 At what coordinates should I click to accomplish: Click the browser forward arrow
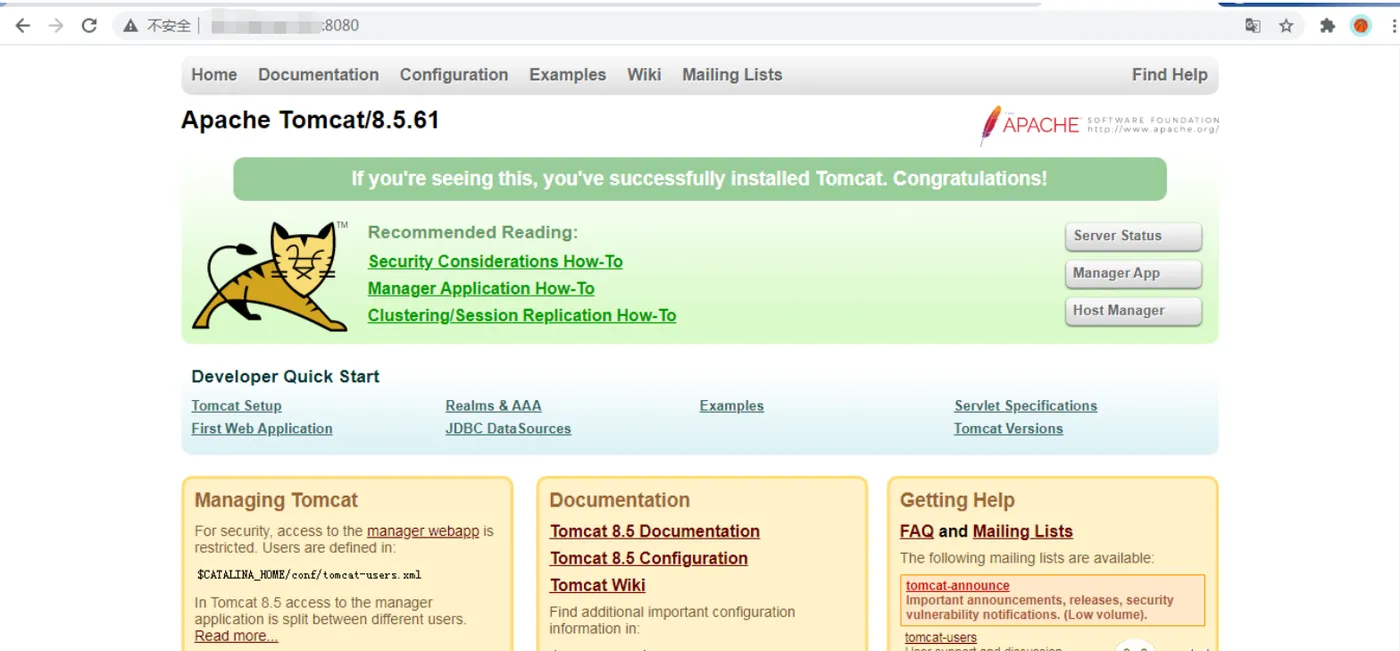tap(56, 26)
